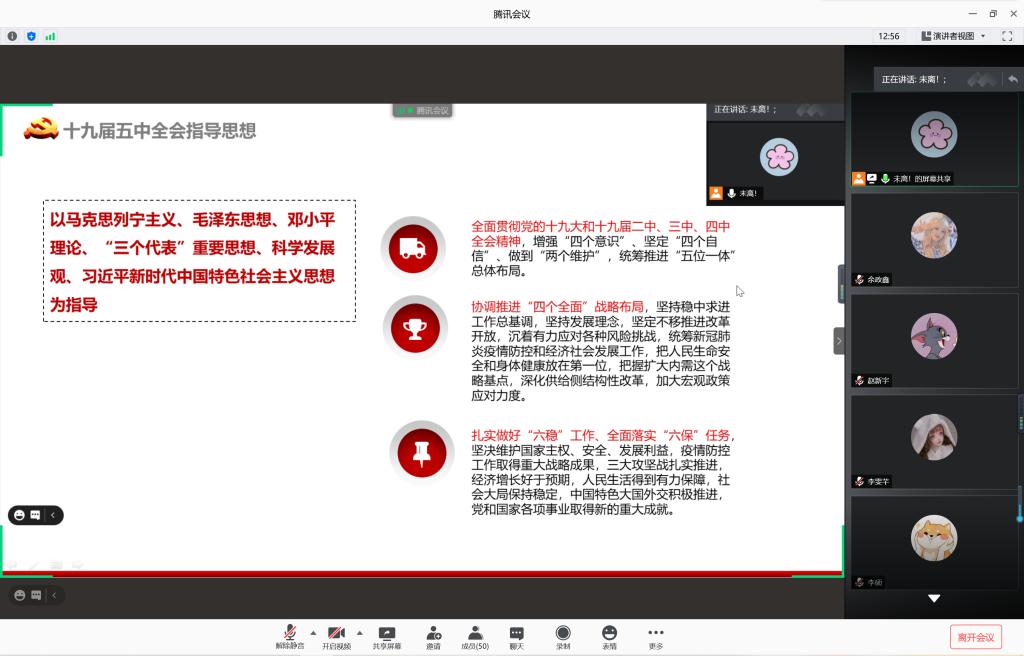Open the 更多 more menu
Viewport: 1024px width, 656px height.
[656, 637]
